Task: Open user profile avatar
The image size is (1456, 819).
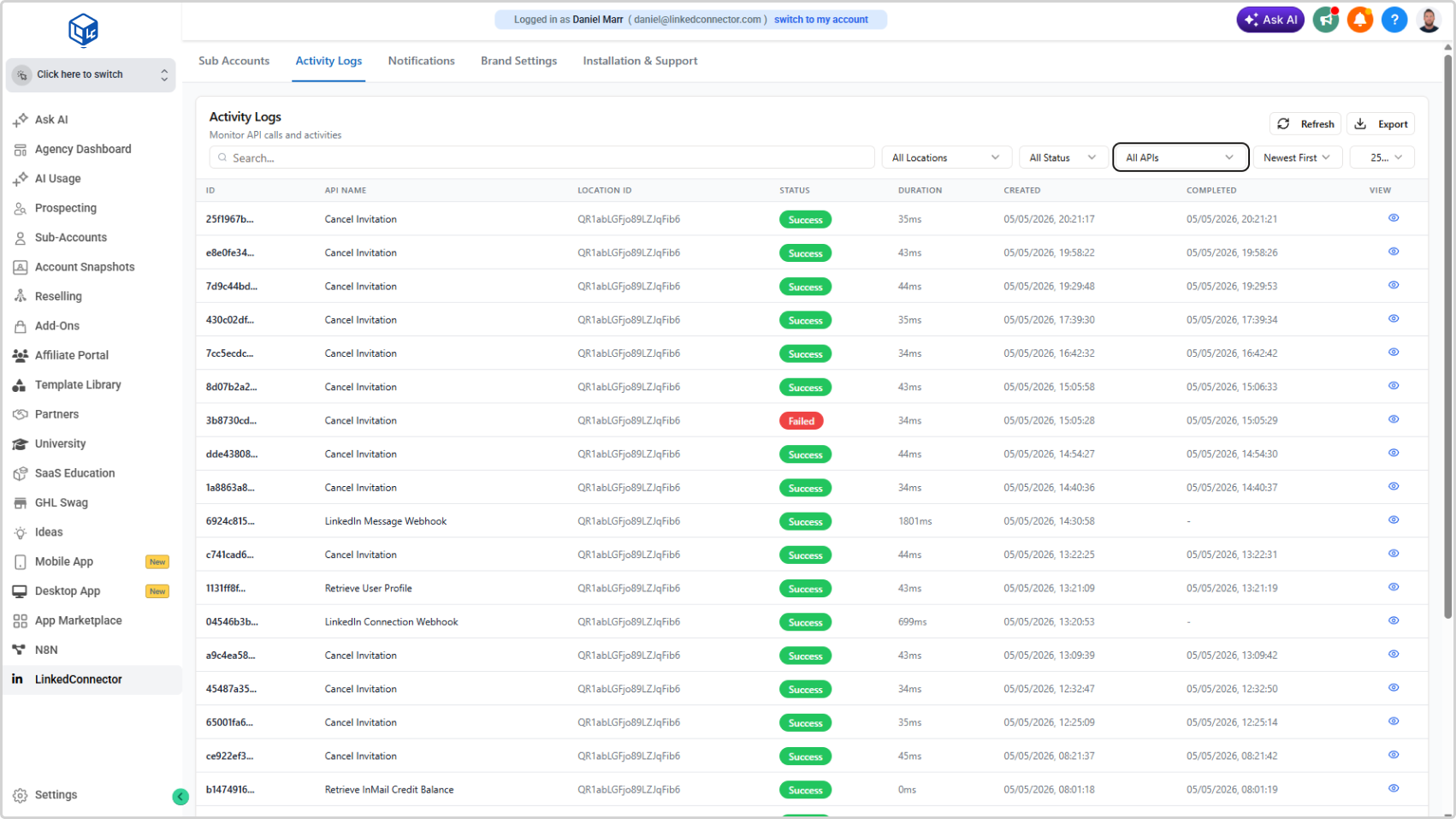Action: [1429, 20]
